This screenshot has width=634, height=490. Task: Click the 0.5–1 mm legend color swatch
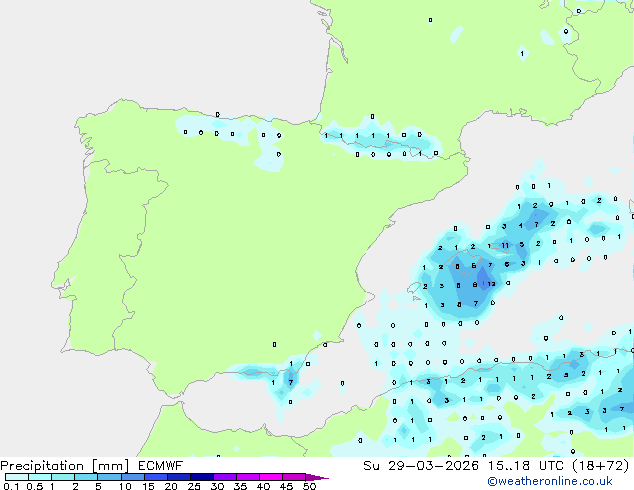tap(40, 477)
